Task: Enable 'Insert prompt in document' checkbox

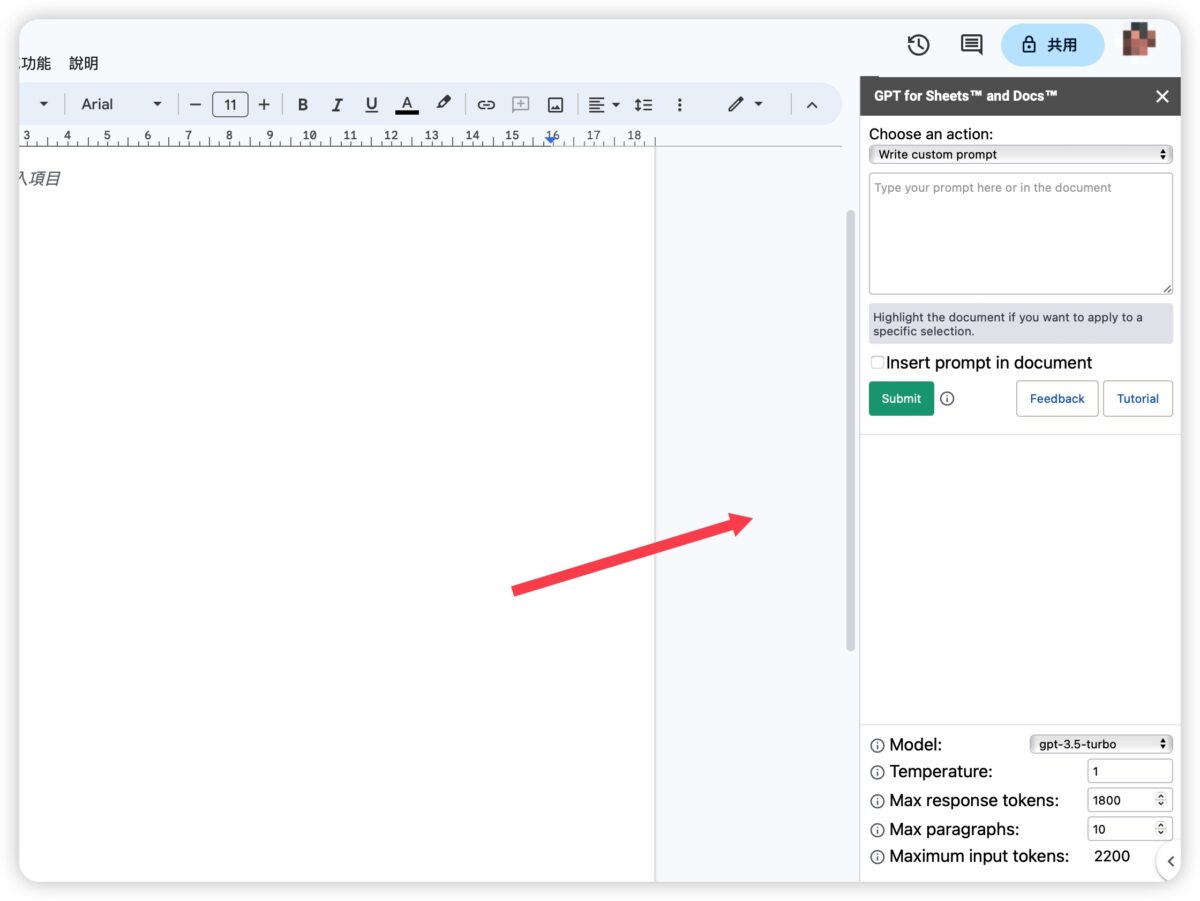Action: (x=877, y=362)
